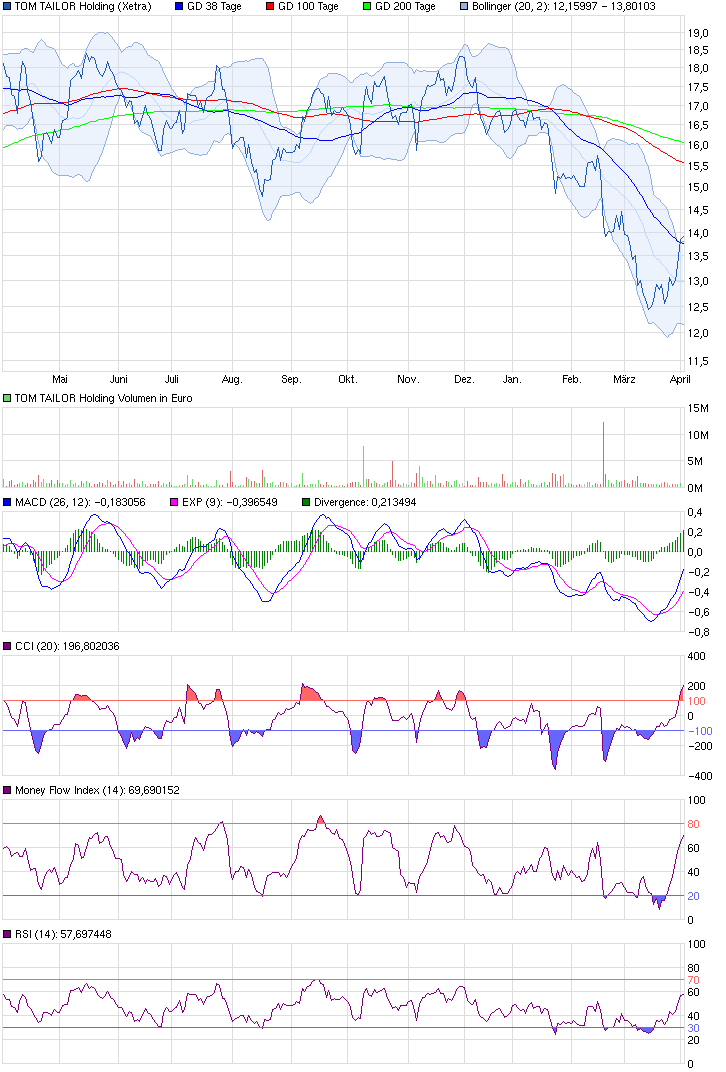Click the Dez. label on the time axis
The width and height of the screenshot is (726, 1072).
click(x=464, y=380)
